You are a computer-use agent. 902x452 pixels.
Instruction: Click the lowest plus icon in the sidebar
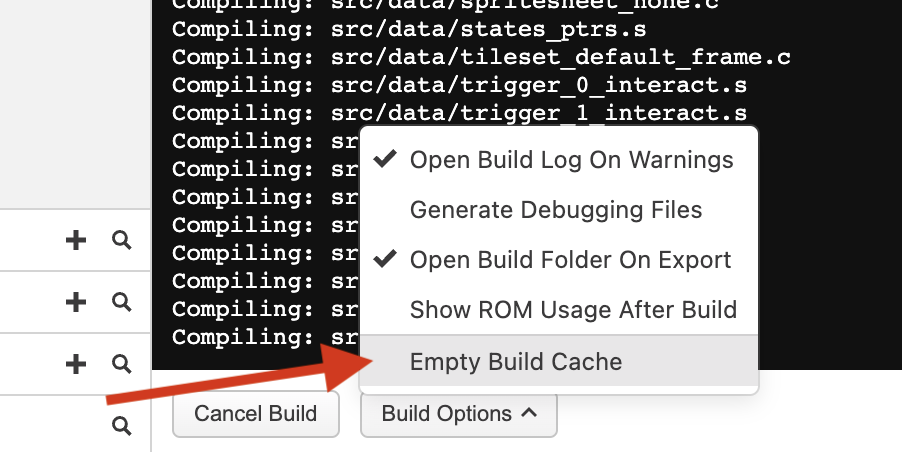pos(75,363)
